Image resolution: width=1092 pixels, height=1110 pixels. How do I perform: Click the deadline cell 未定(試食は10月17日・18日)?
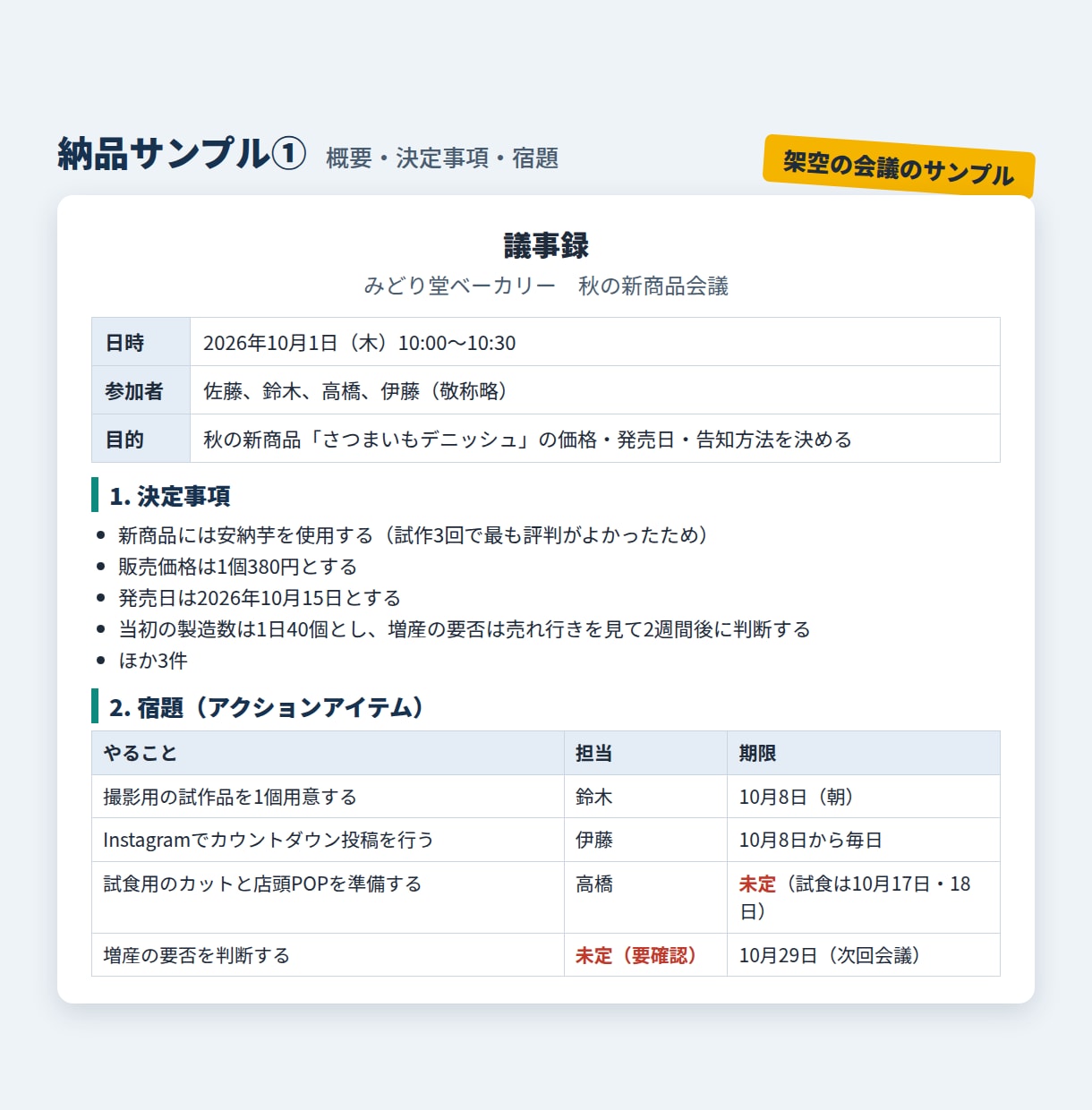click(x=863, y=898)
